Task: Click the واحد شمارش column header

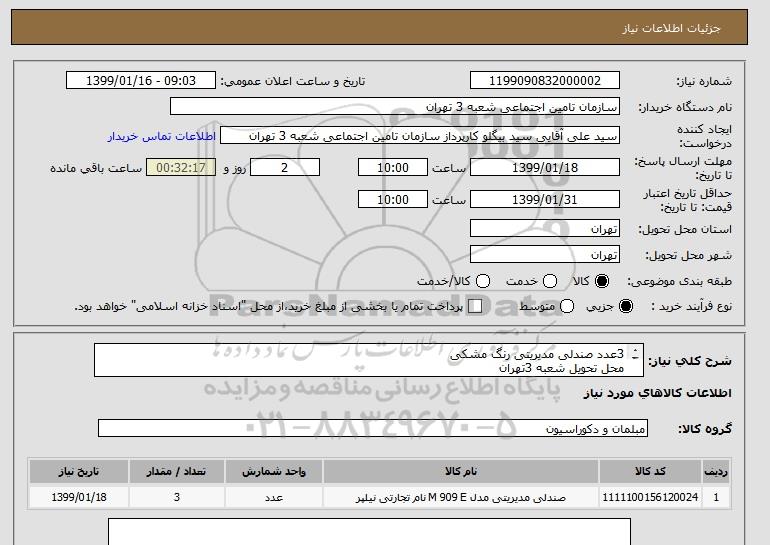Action: 274,471
